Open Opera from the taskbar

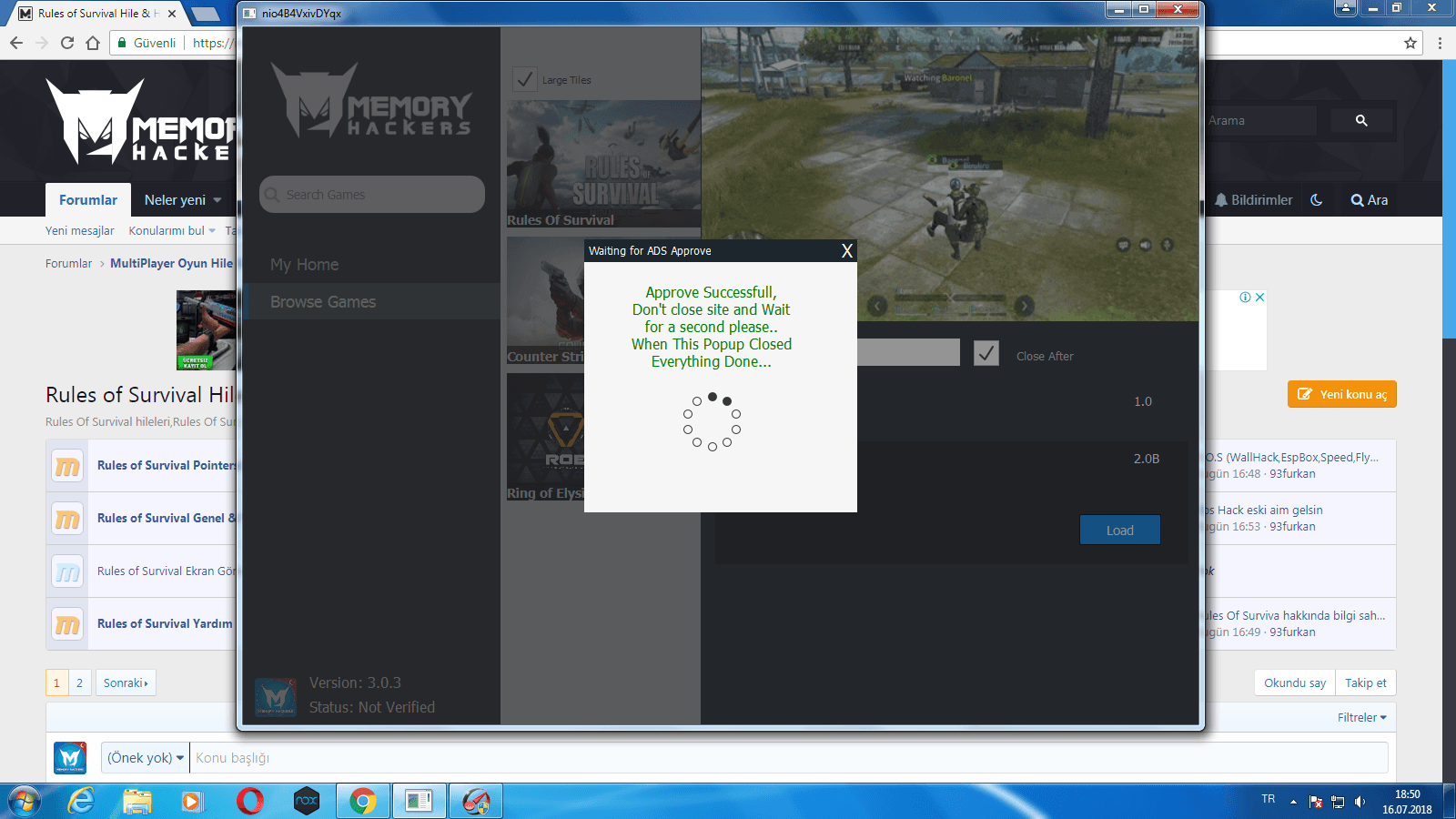click(x=249, y=802)
